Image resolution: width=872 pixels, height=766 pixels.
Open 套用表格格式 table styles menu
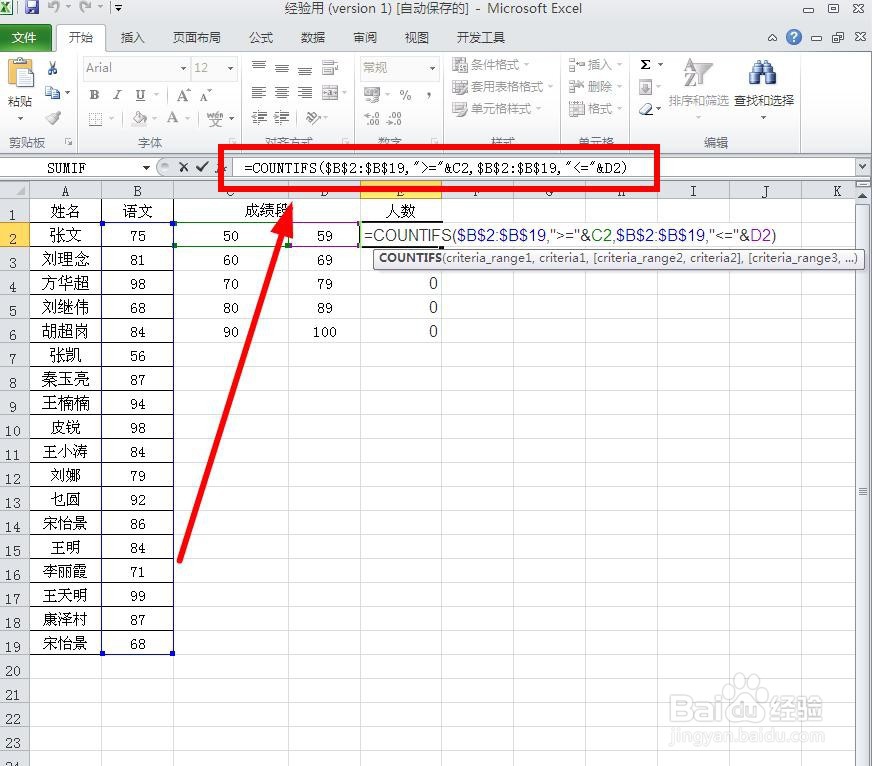click(x=502, y=87)
